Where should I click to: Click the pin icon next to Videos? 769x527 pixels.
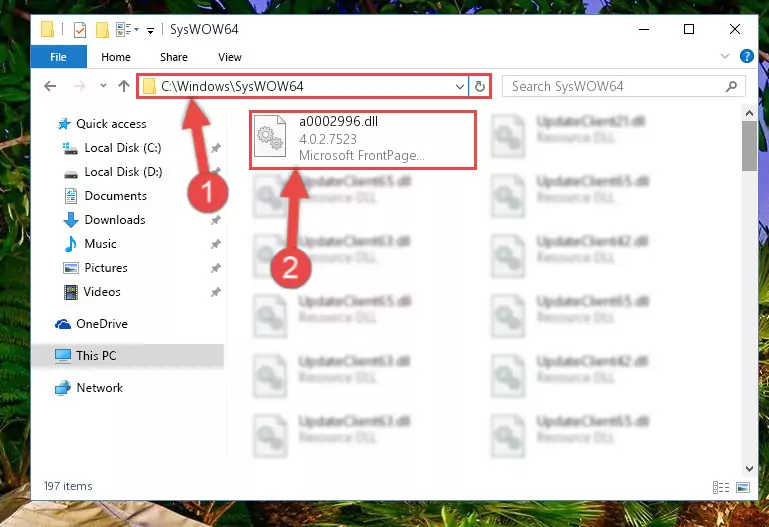(x=215, y=292)
